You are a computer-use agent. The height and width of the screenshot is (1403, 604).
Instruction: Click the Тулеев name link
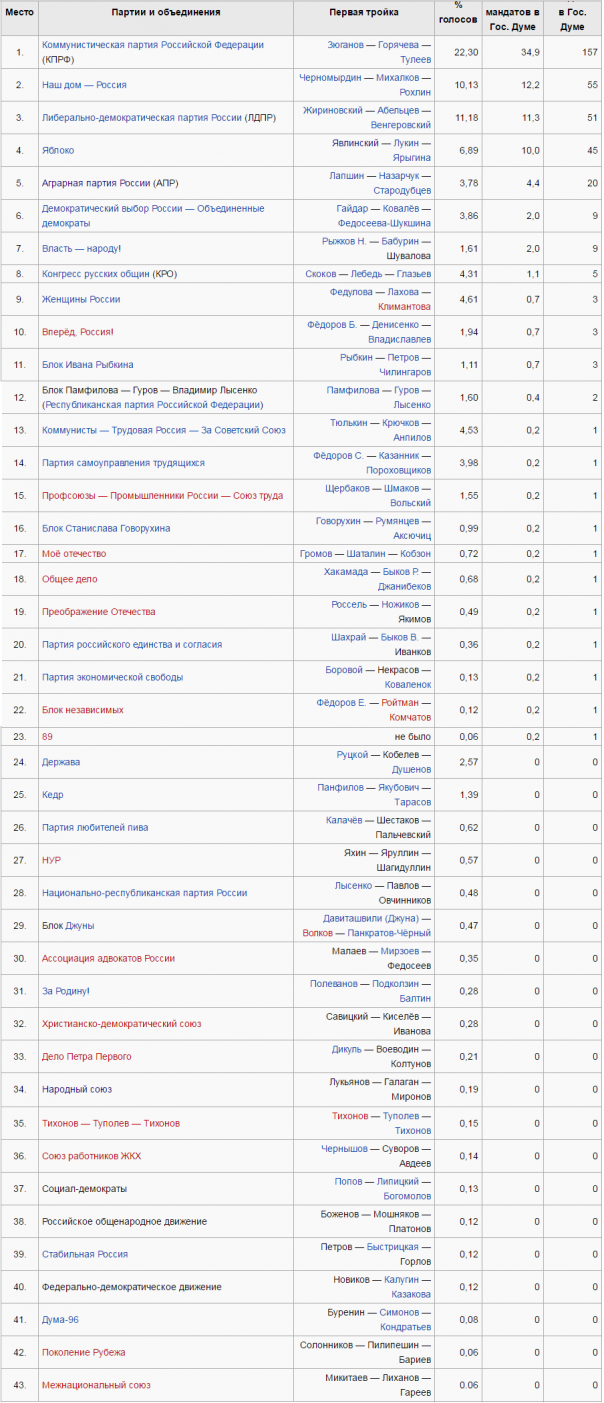point(415,60)
